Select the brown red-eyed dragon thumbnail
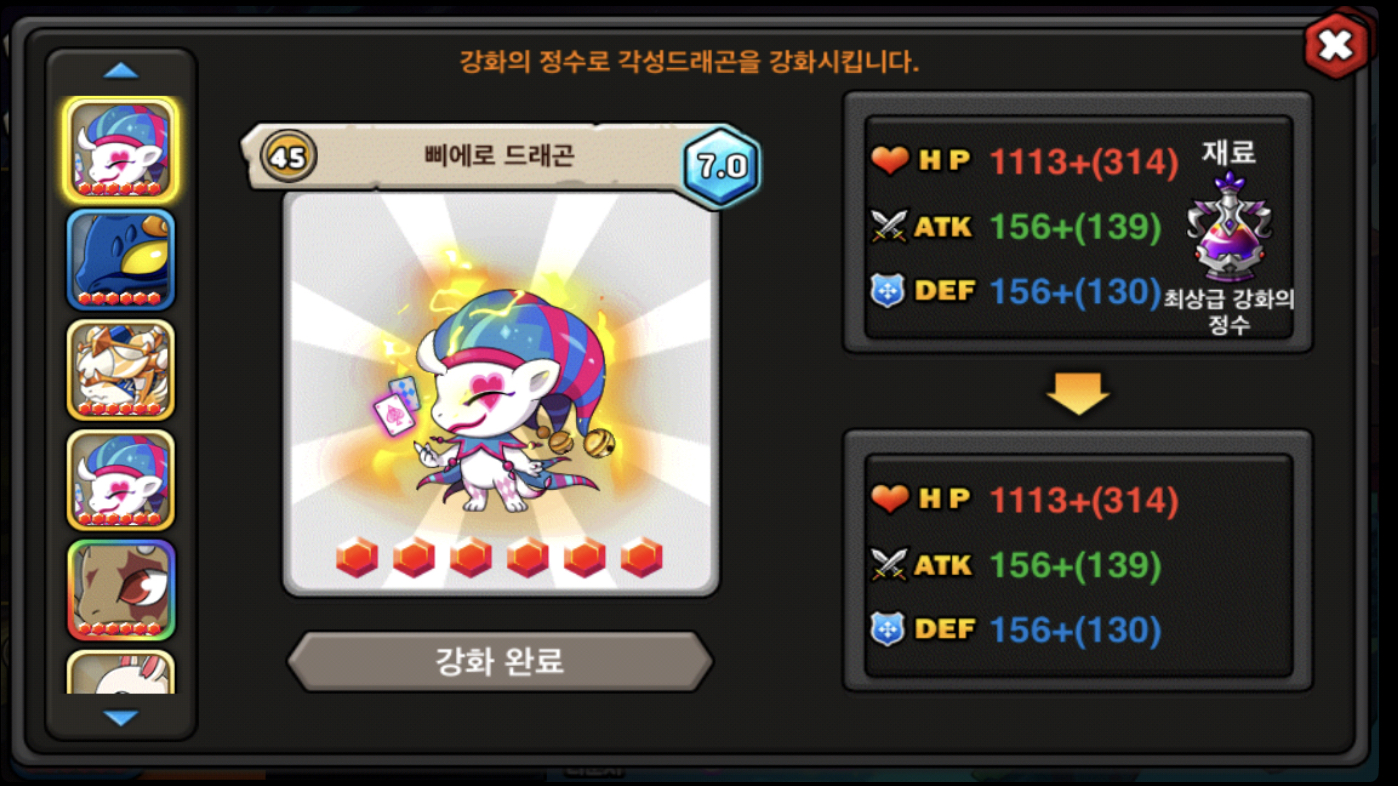1398x786 pixels. (121, 589)
